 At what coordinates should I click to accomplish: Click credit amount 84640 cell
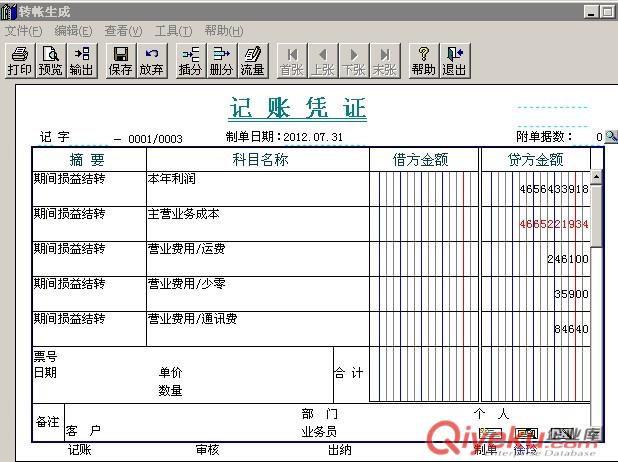coord(536,329)
